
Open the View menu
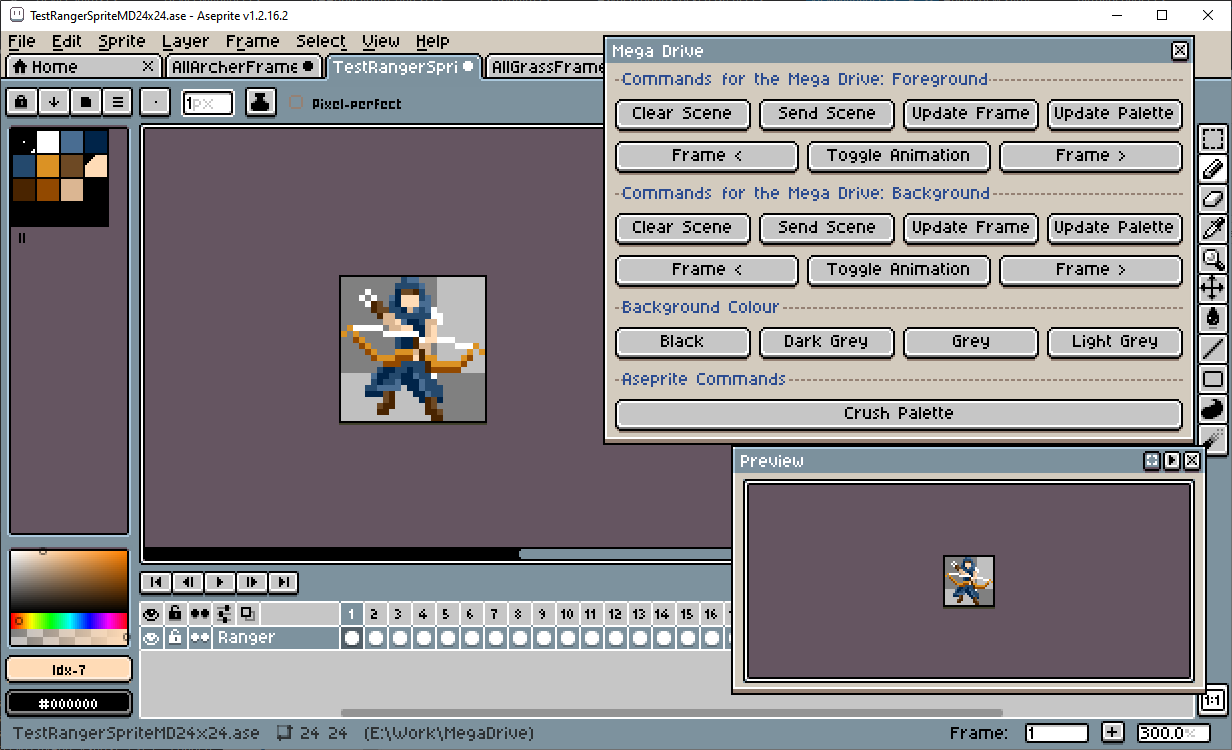pos(381,41)
